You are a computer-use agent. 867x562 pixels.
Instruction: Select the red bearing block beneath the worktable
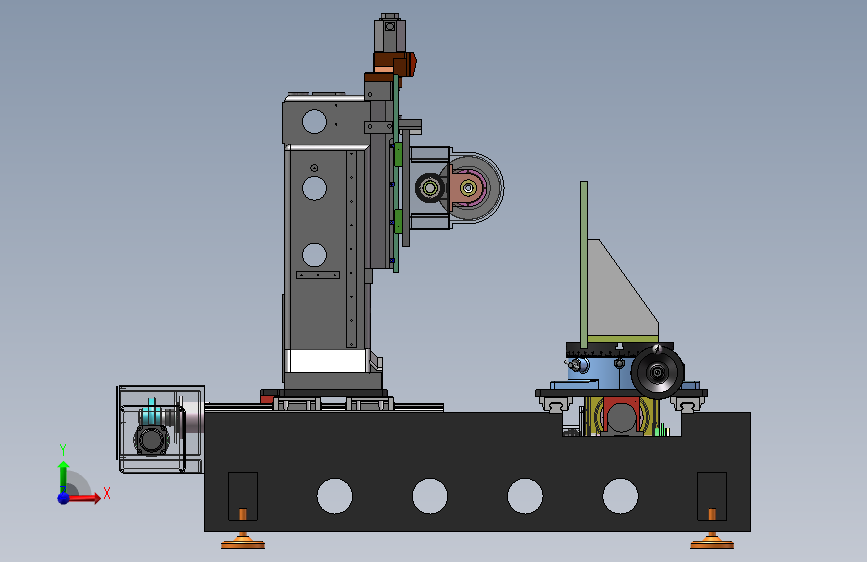coord(621,415)
